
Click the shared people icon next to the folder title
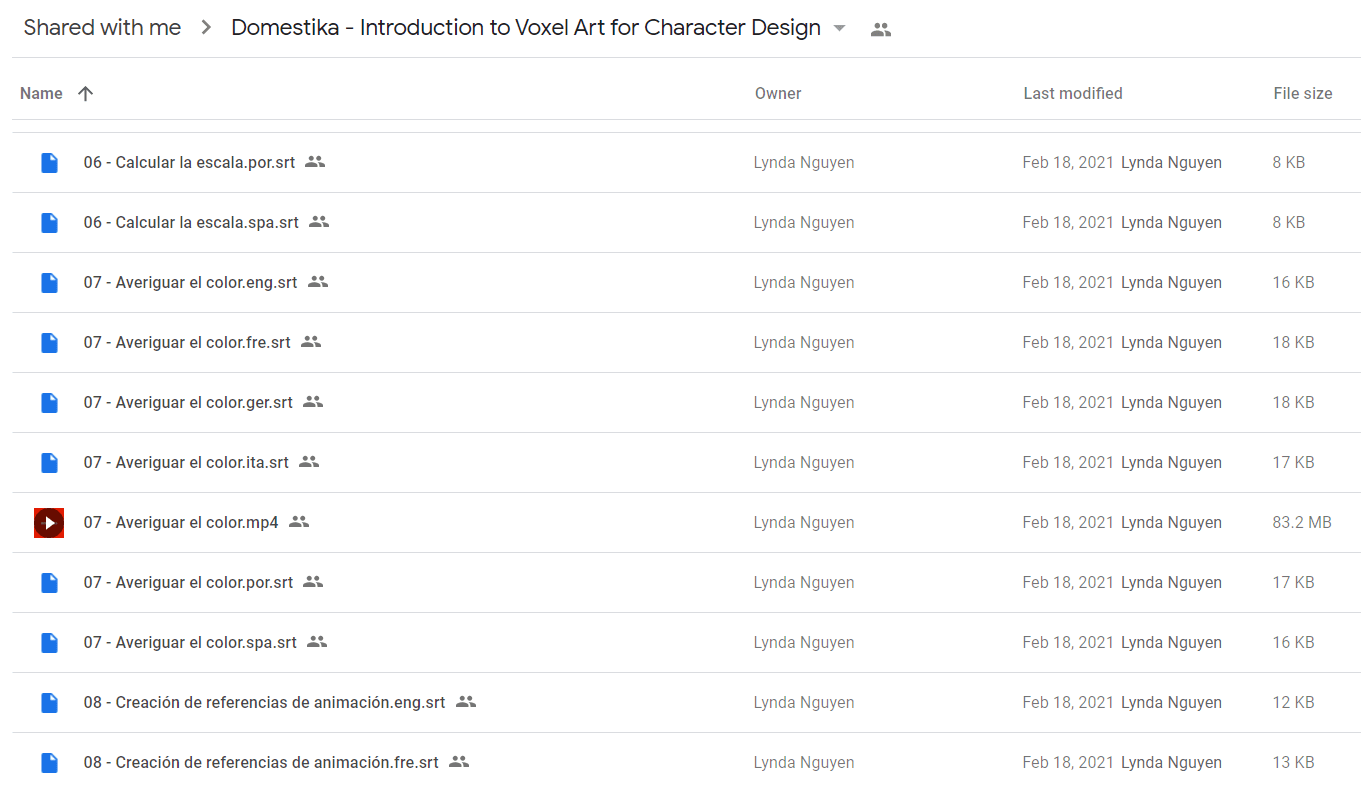[880, 29]
